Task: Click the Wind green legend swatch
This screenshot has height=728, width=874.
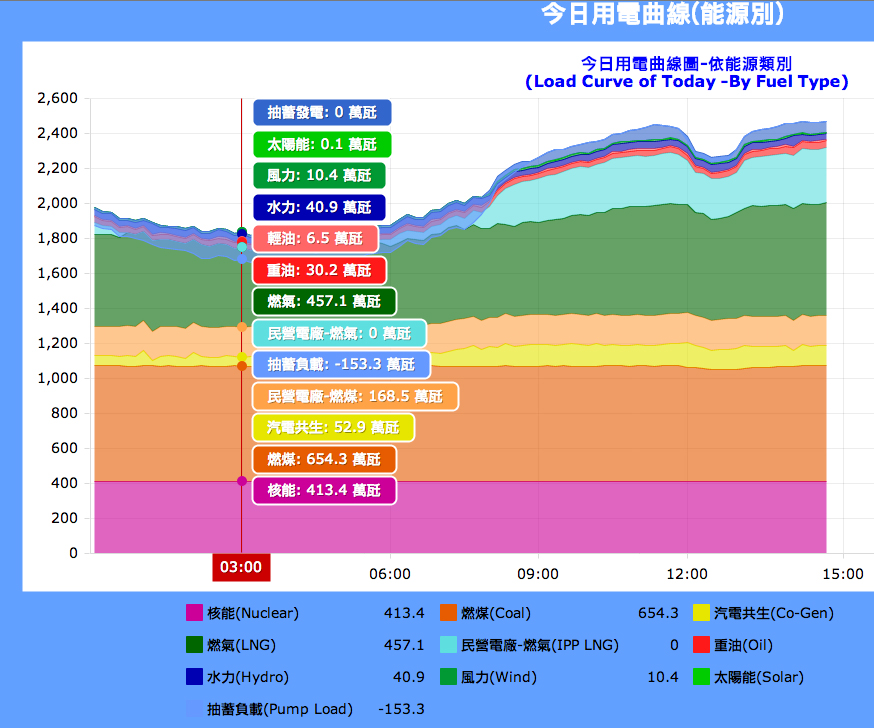Action: (x=448, y=676)
